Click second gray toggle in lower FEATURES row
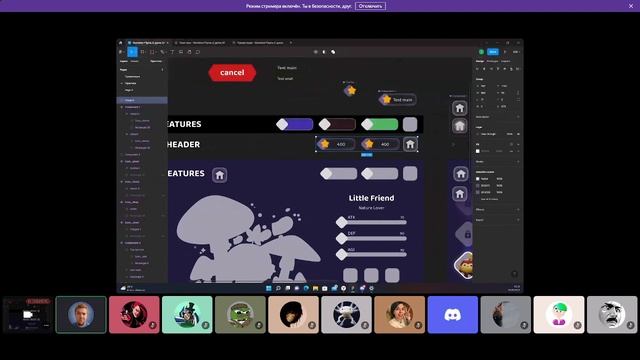Screen dimensions: 640x360 click(x=380, y=174)
